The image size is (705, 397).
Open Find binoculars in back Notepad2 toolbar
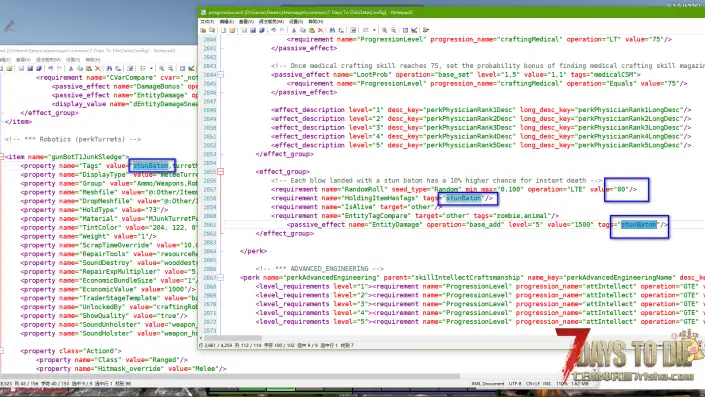(109, 68)
